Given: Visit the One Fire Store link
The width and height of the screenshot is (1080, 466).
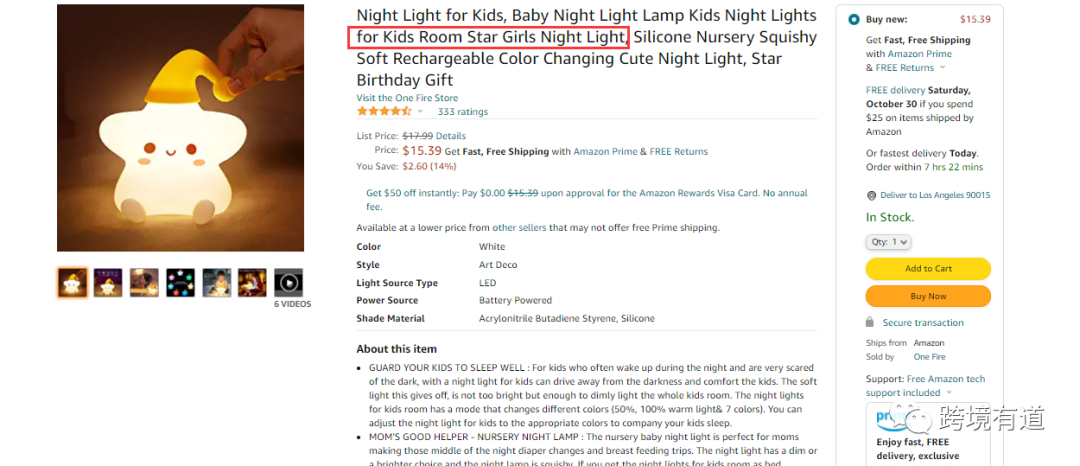Looking at the screenshot, I should pos(407,98).
